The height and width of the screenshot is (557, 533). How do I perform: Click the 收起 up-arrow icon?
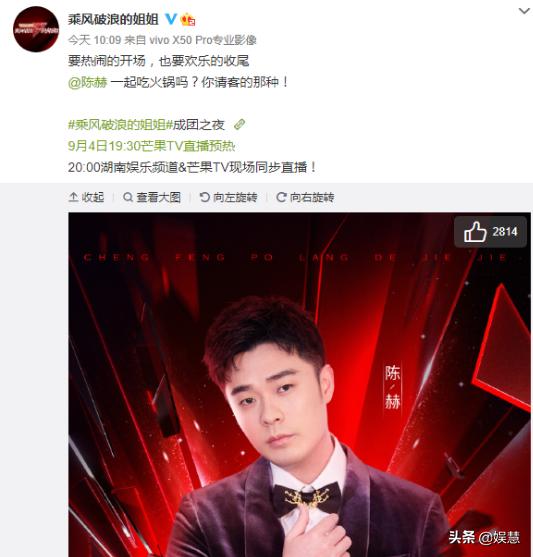(73, 197)
